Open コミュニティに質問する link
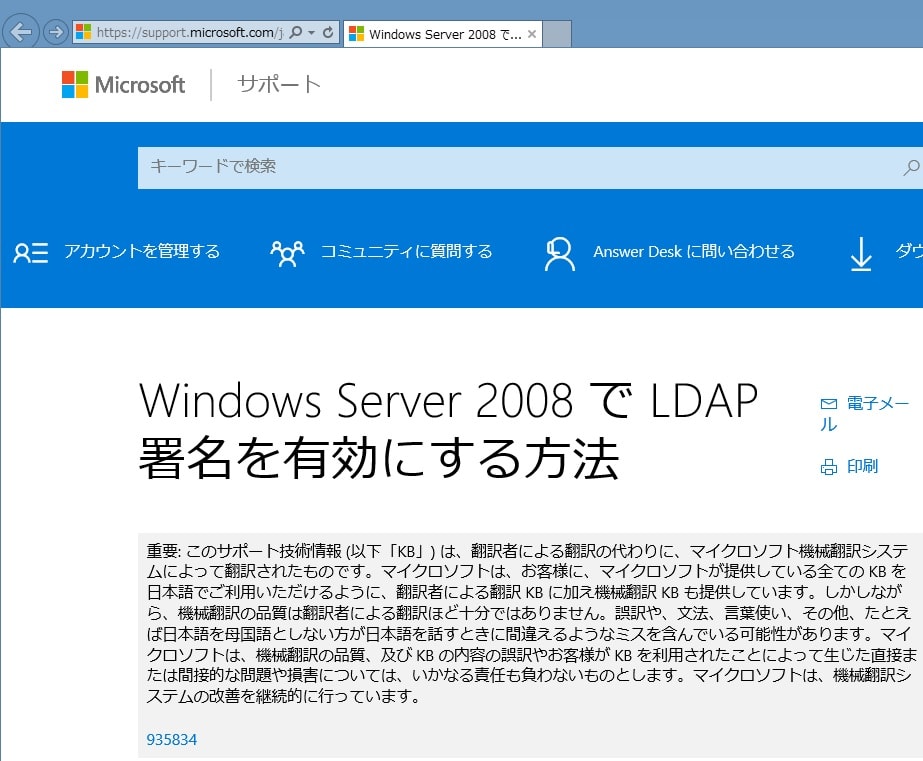Viewport: 923px width, 761px height. click(406, 252)
